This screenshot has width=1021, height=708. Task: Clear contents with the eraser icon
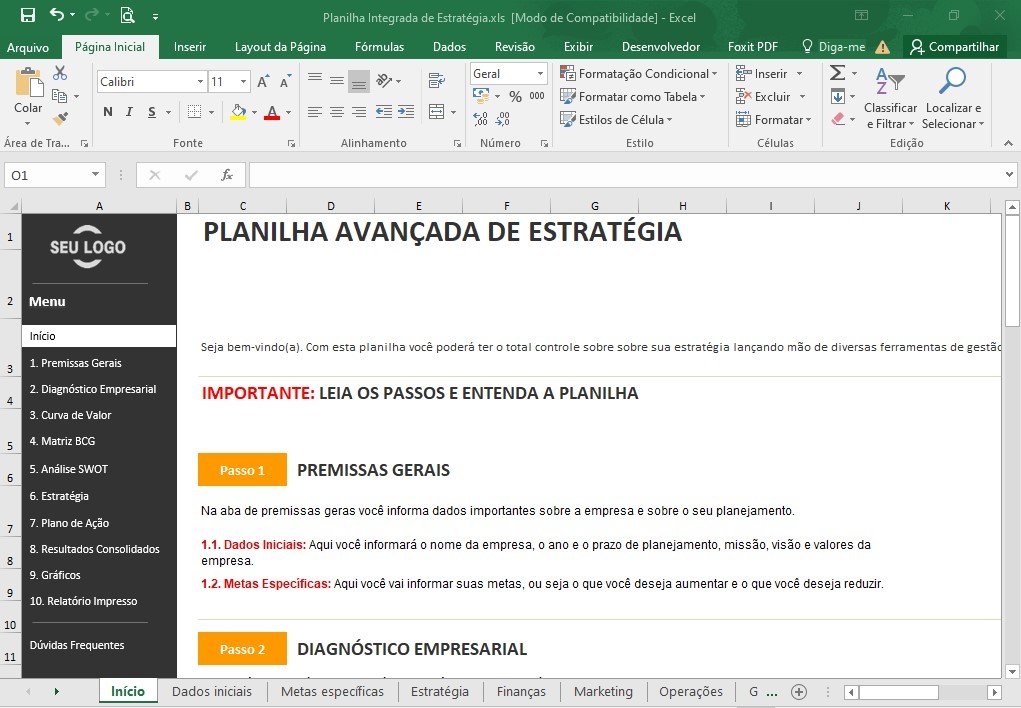(838, 119)
